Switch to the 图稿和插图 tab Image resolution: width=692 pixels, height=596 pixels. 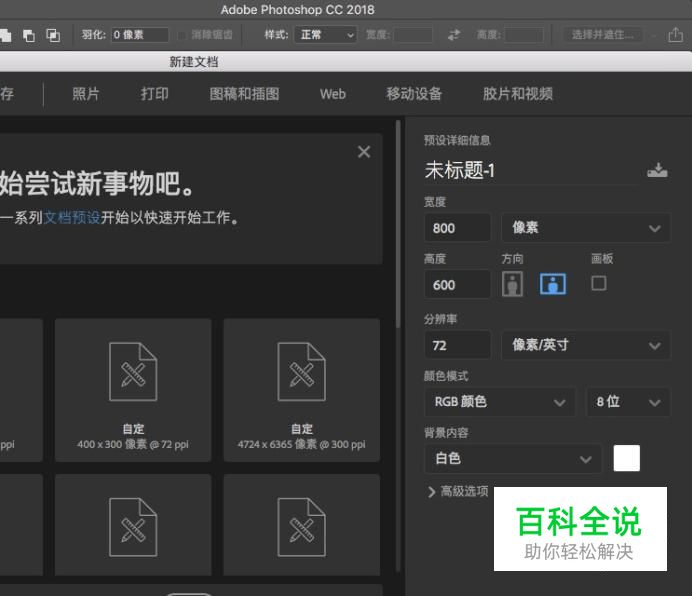pyautogui.click(x=244, y=94)
